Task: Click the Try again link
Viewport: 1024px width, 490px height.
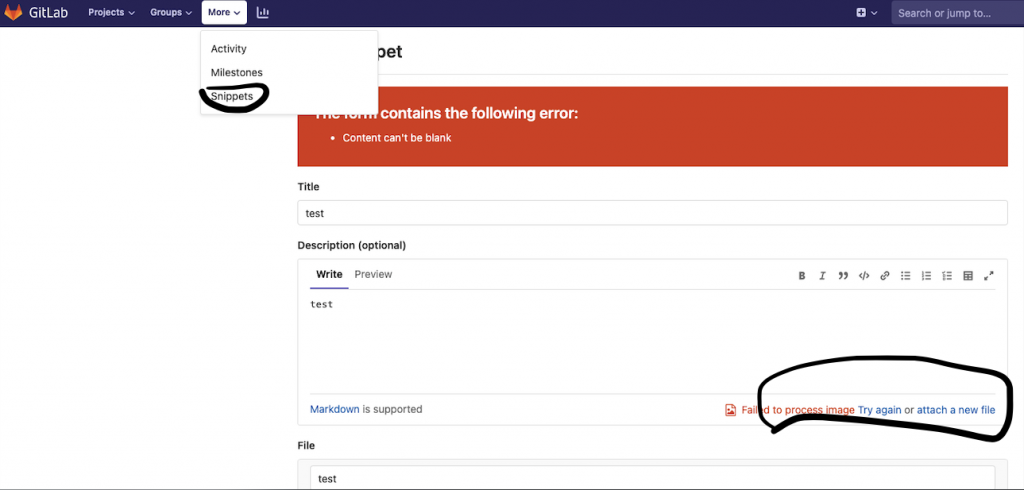Action: [x=879, y=410]
